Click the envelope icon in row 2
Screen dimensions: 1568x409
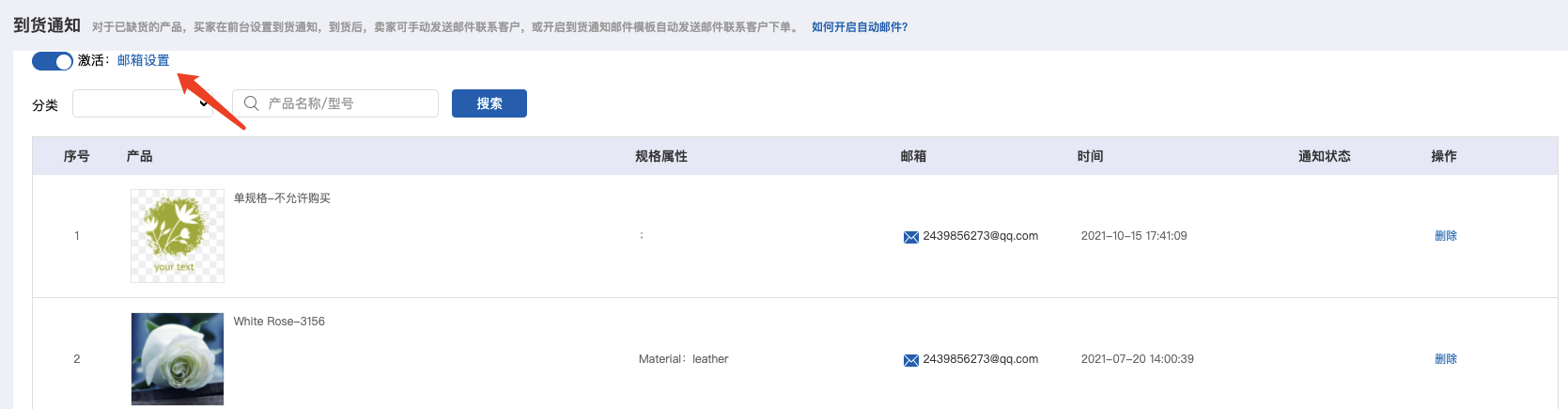coord(911,360)
